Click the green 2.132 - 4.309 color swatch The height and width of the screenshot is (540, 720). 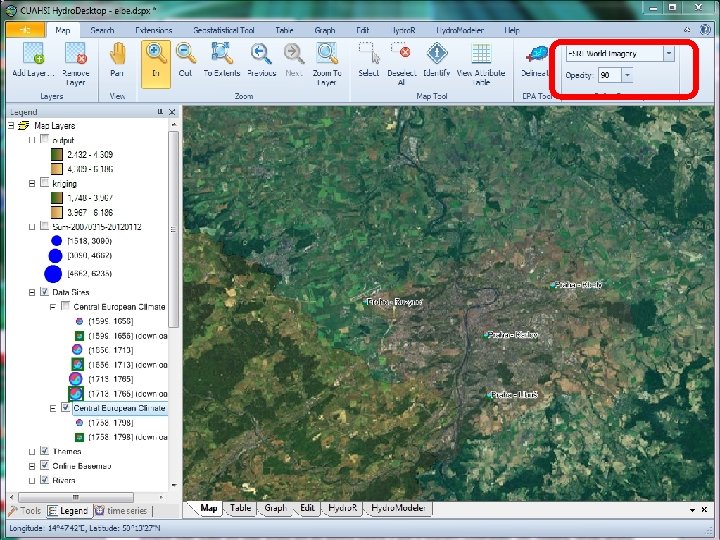point(57,155)
